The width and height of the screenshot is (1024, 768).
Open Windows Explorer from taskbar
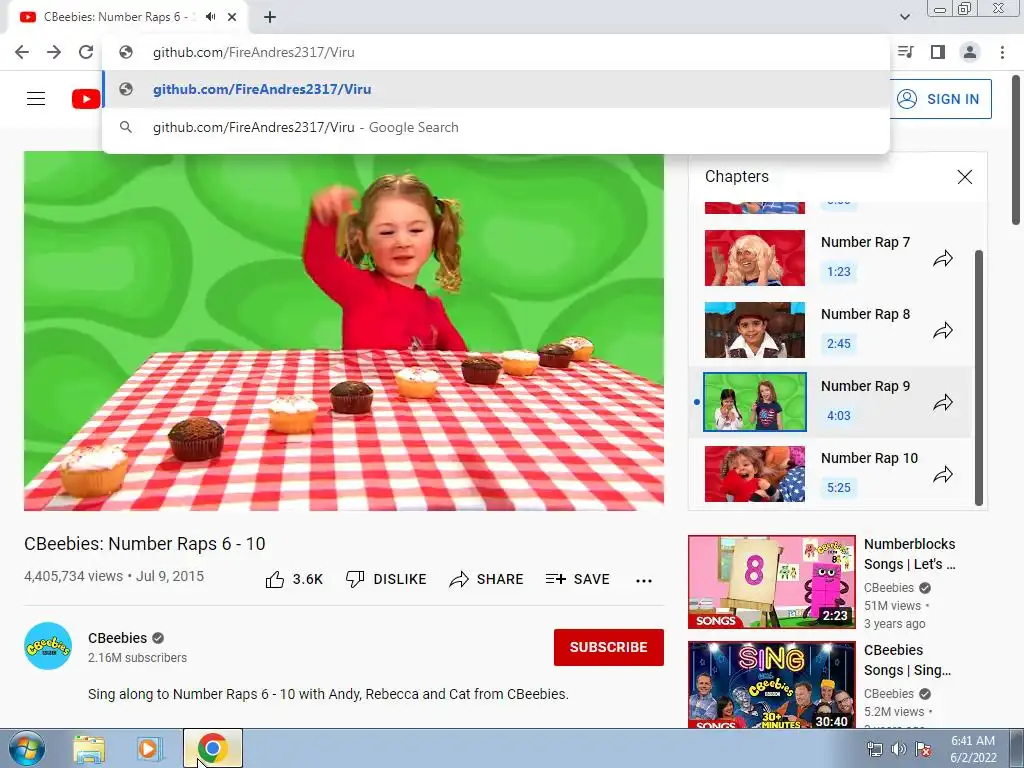[x=89, y=749]
